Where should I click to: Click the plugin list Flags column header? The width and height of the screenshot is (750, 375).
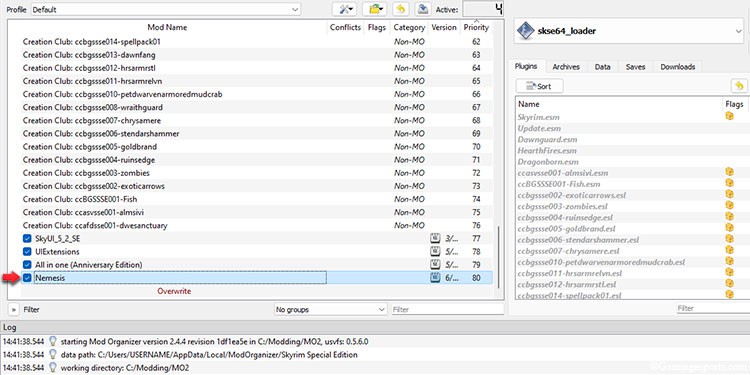(x=734, y=104)
